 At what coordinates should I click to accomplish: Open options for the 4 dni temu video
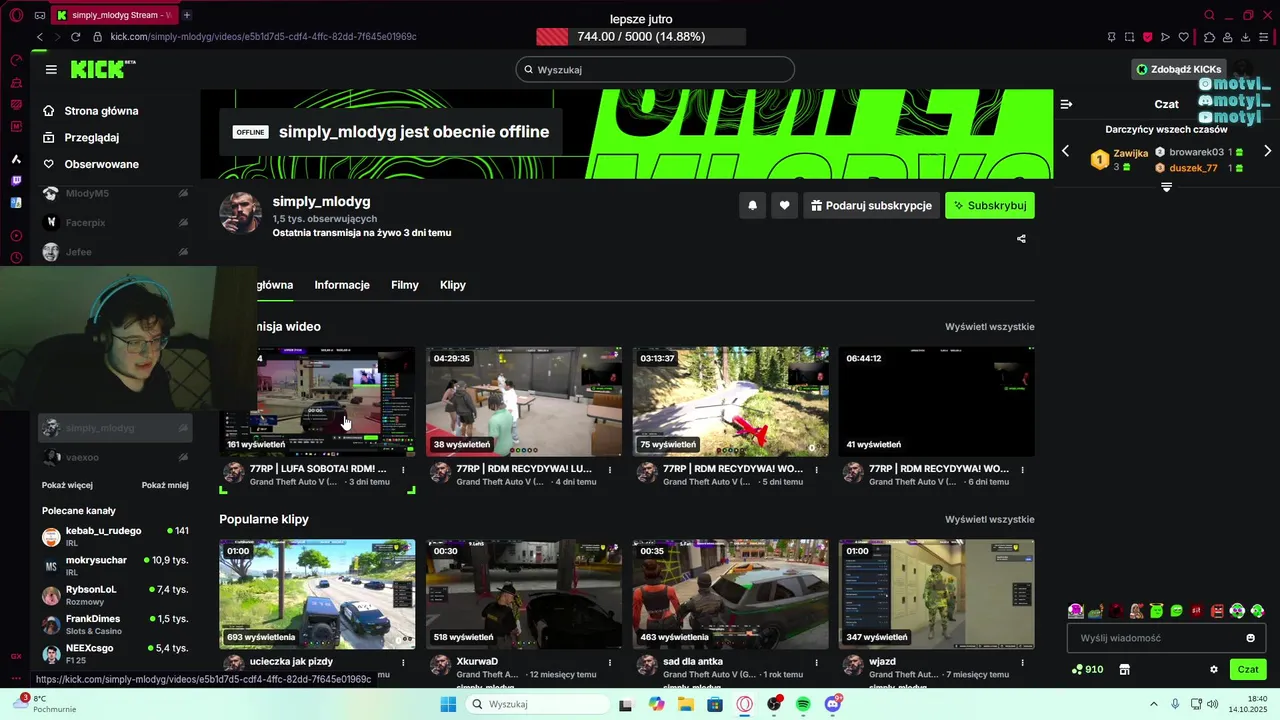pos(610,469)
